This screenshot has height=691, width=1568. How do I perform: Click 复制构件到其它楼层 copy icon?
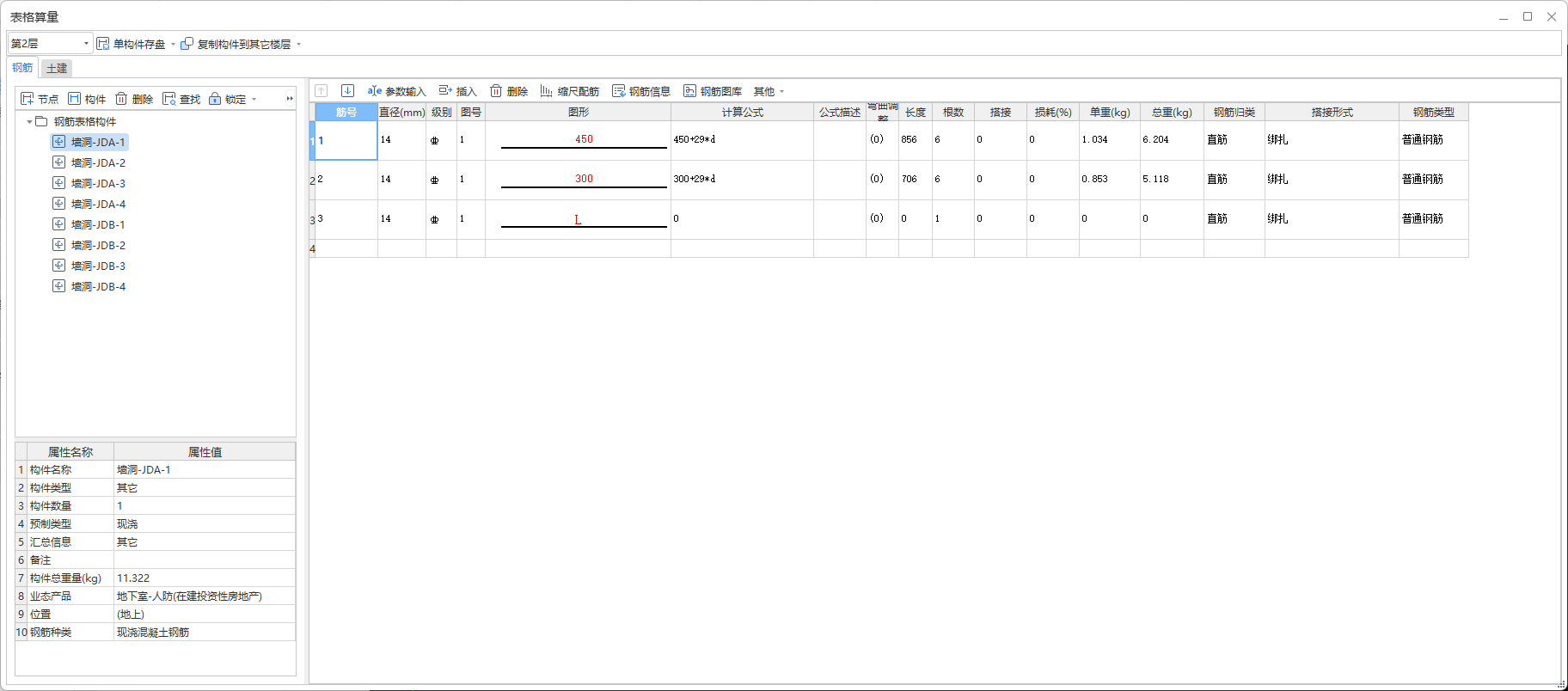point(187,44)
